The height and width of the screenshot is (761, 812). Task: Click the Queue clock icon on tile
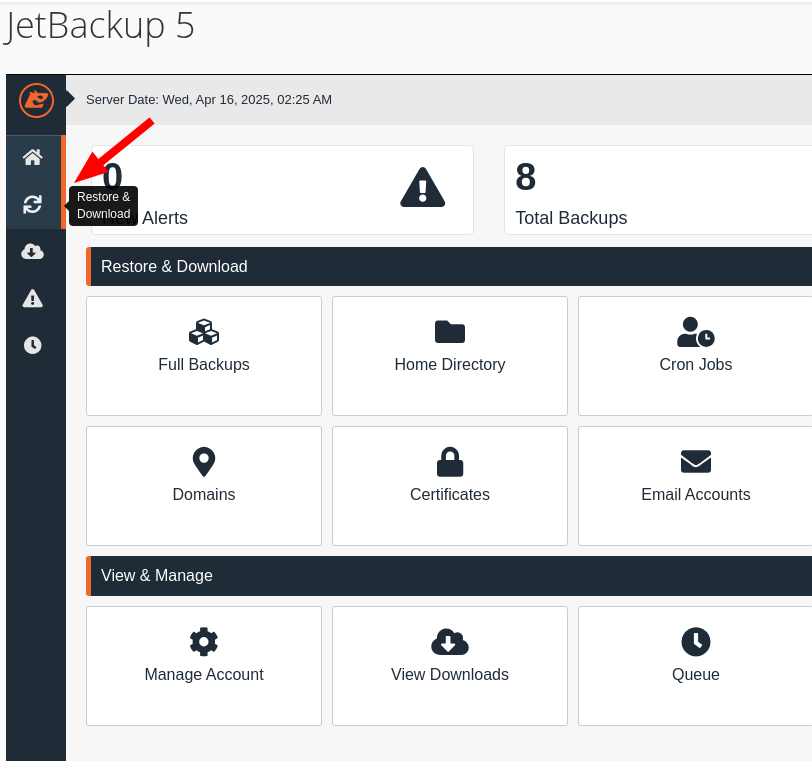[x=695, y=642]
